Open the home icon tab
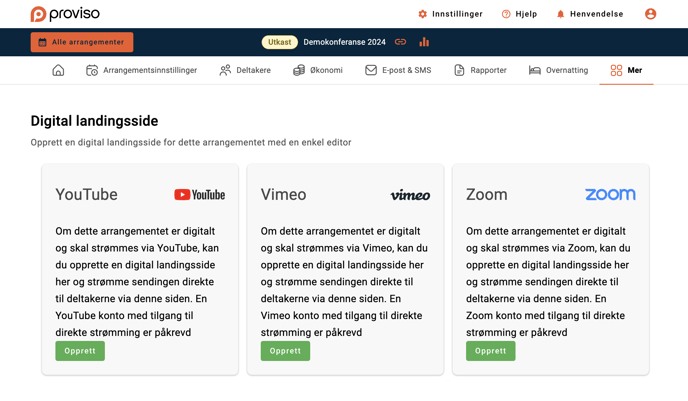Image resolution: width=688 pixels, height=401 pixels. [58, 70]
